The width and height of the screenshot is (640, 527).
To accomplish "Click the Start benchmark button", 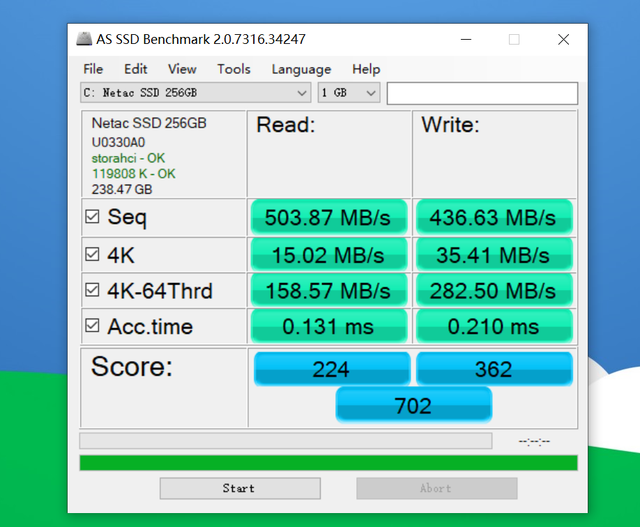I will [x=240, y=488].
